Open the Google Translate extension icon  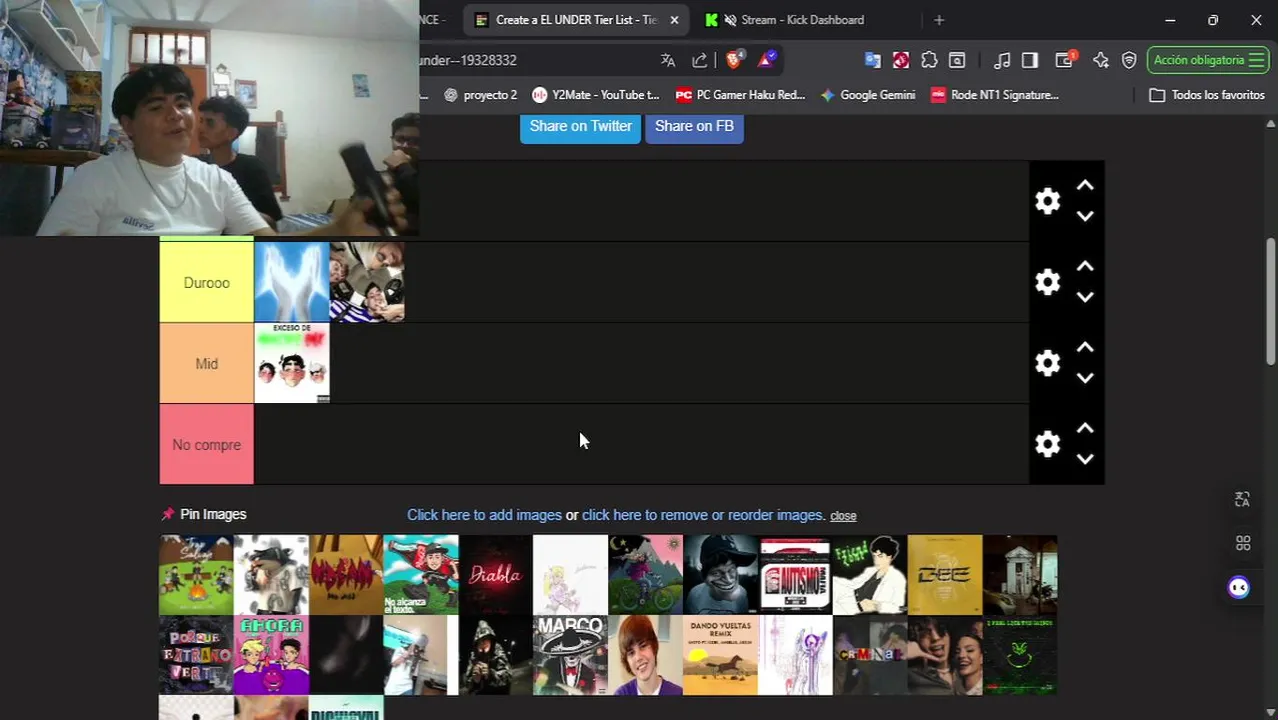pos(873,60)
